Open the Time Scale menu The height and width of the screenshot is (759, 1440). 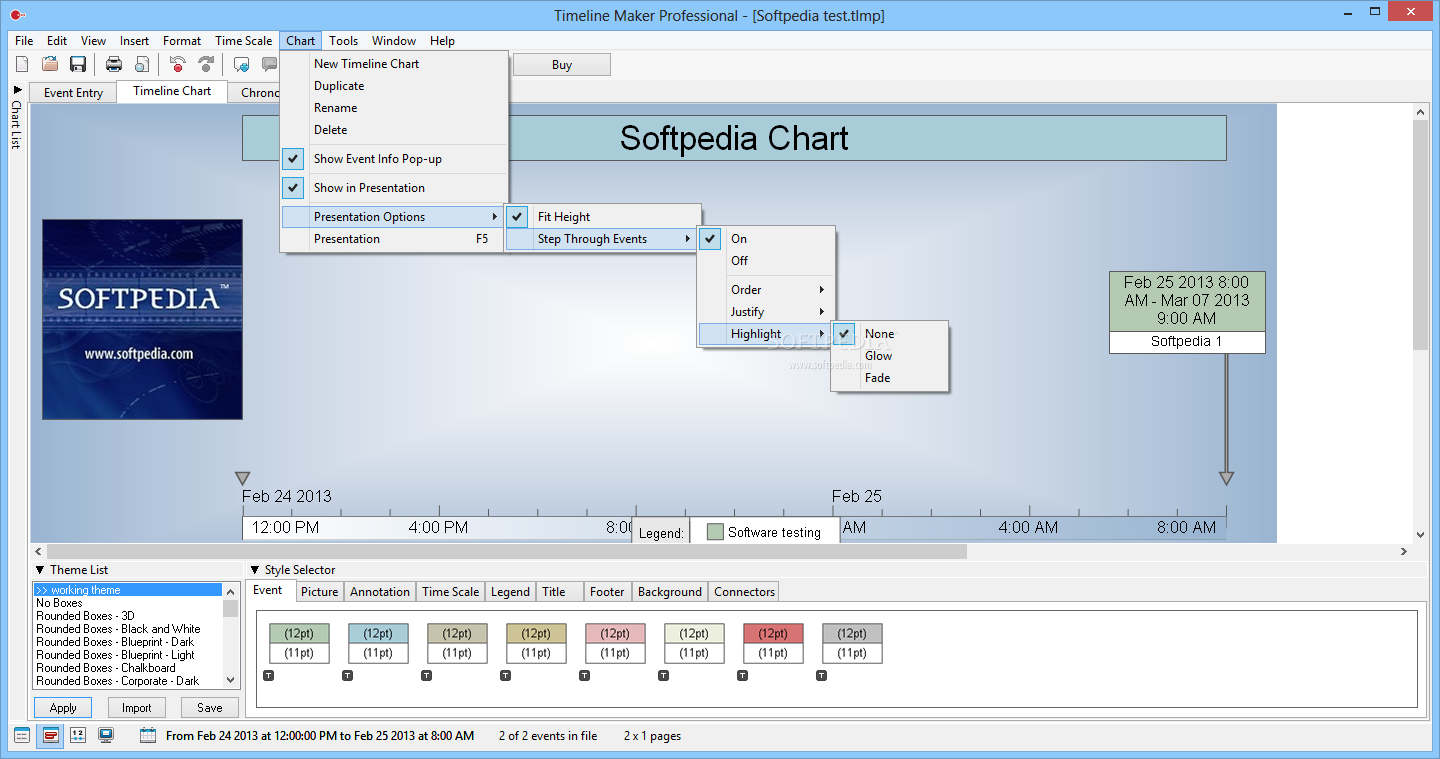pyautogui.click(x=244, y=41)
